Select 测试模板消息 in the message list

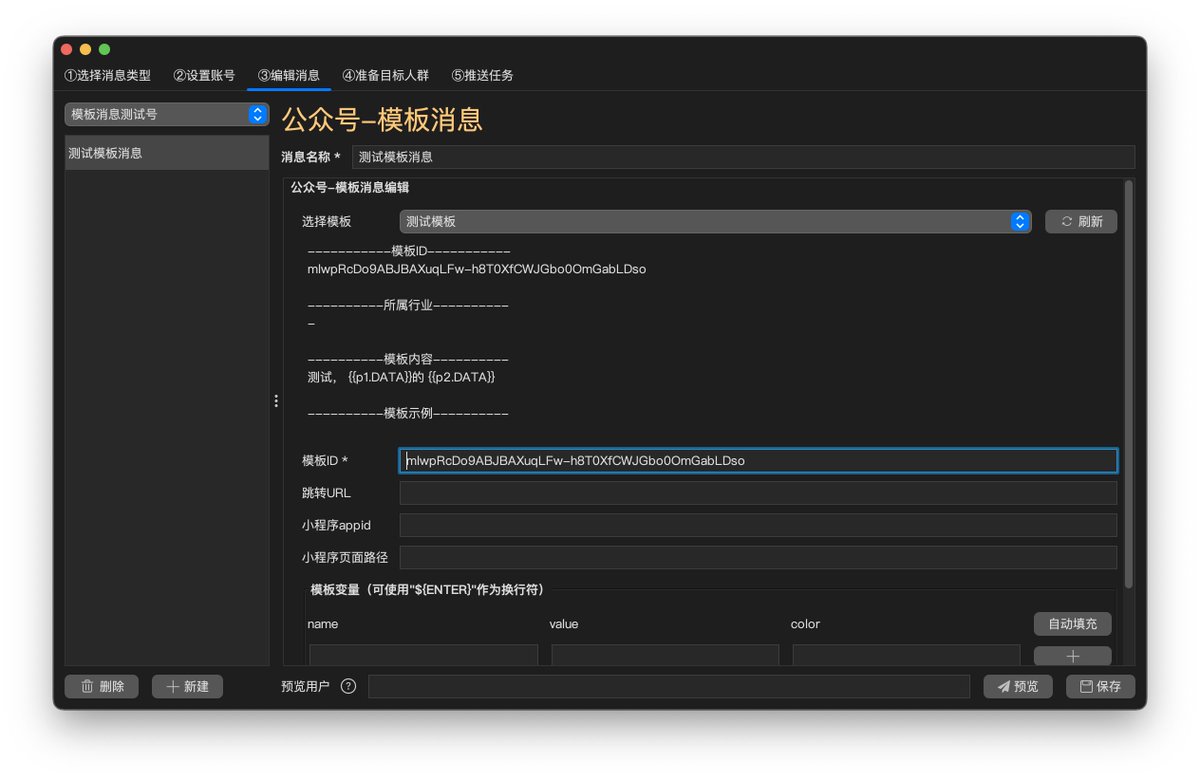coord(167,153)
